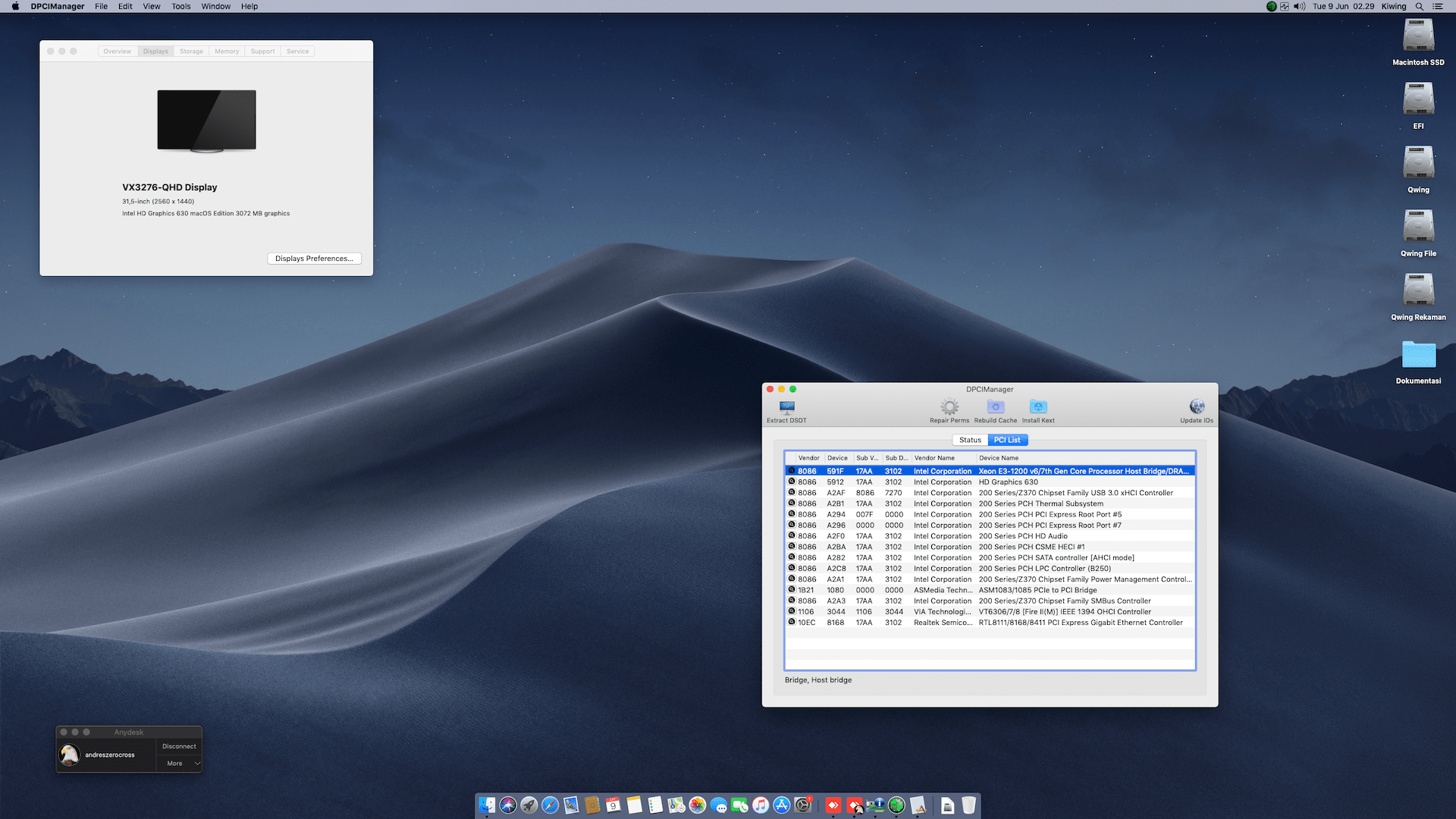The width and height of the screenshot is (1456, 819).
Task: Open the Dokumentasi folder on desktop
Action: (1418, 355)
